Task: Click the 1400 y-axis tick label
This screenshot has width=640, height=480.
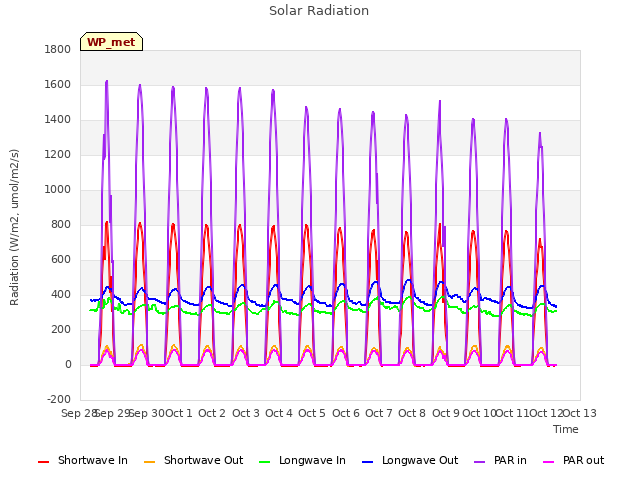Action: pos(58,120)
